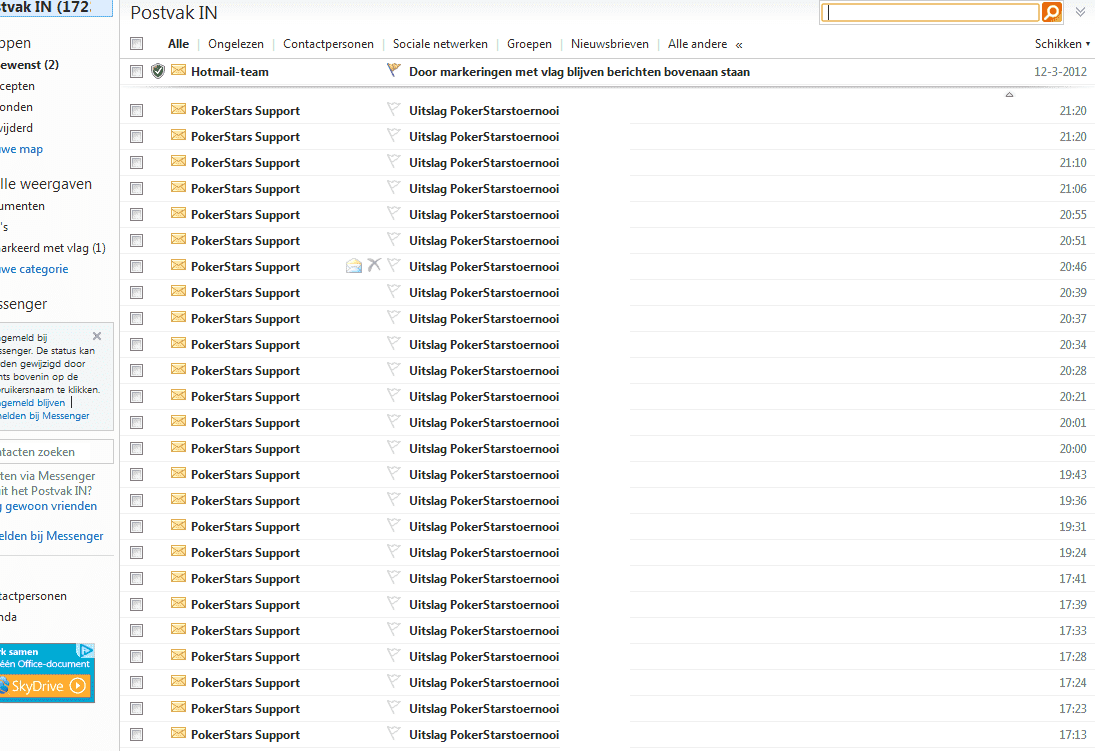Mark the 20:46 PokerStars email as read
The width and height of the screenshot is (1095, 751).
[x=353, y=265]
